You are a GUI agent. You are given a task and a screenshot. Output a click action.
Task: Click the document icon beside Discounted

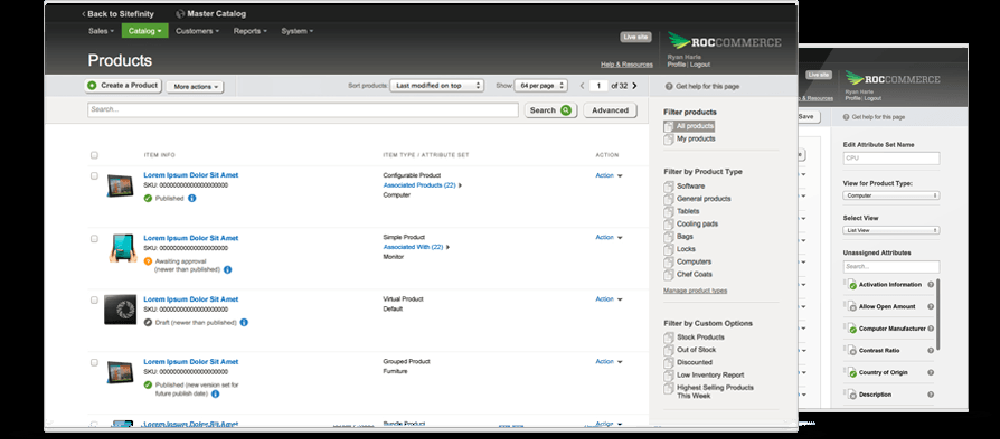[668, 362]
